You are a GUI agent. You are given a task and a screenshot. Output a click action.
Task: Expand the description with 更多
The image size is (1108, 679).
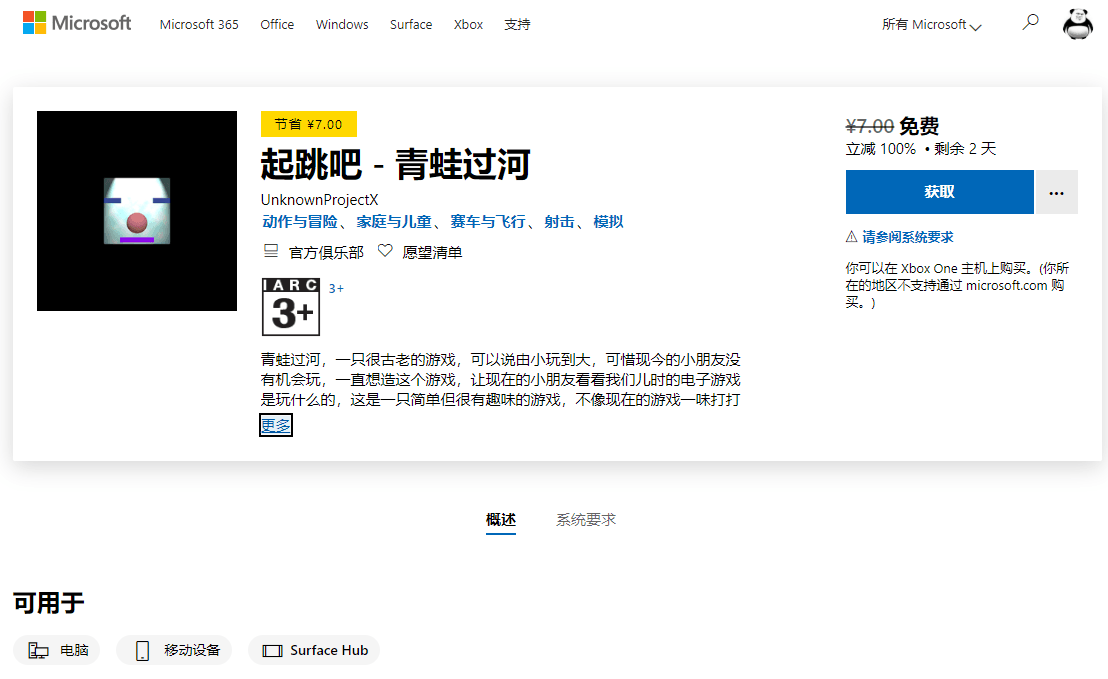[276, 425]
